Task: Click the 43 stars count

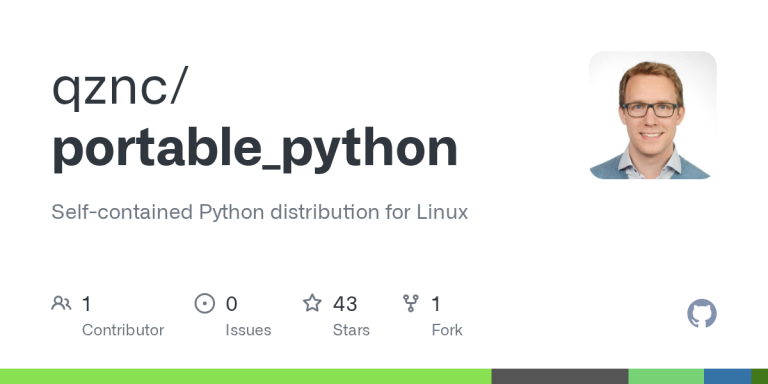Action: 345,304
